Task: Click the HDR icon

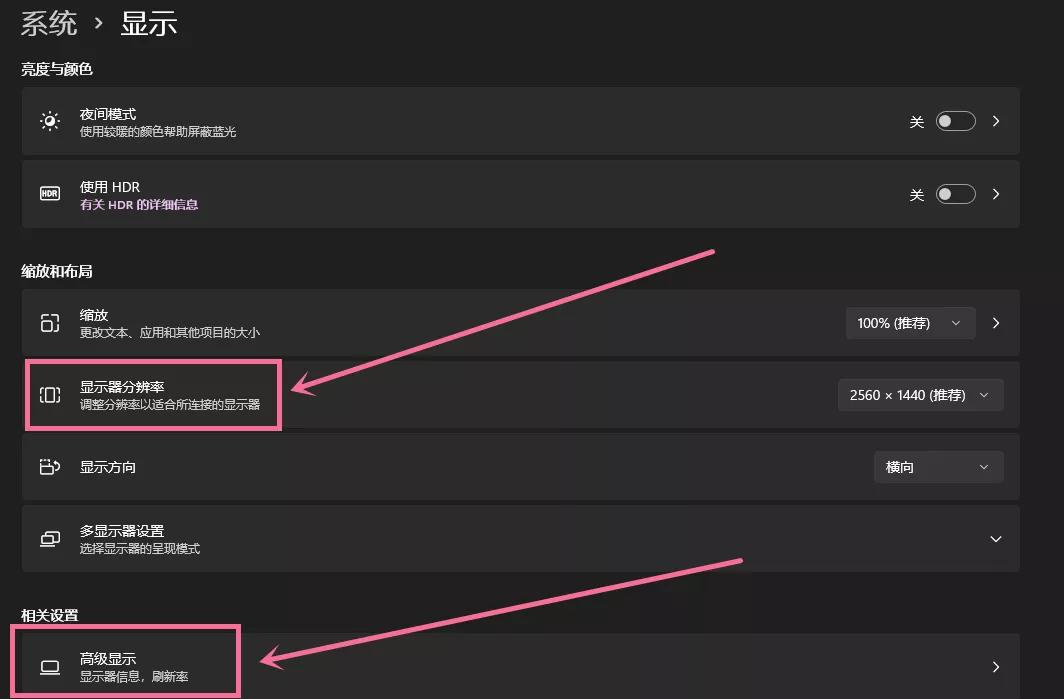Action: click(50, 194)
